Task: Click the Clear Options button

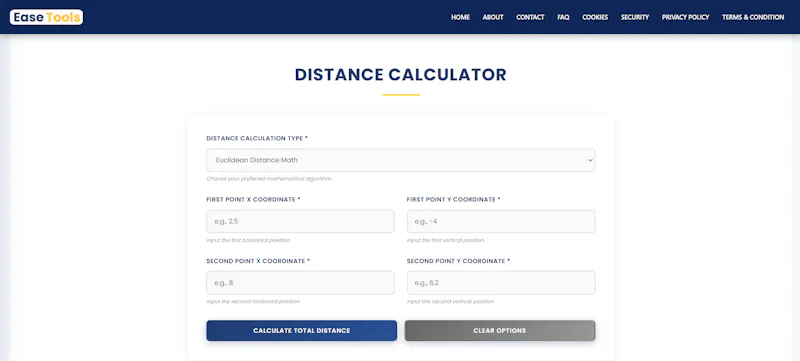Action: (500, 330)
